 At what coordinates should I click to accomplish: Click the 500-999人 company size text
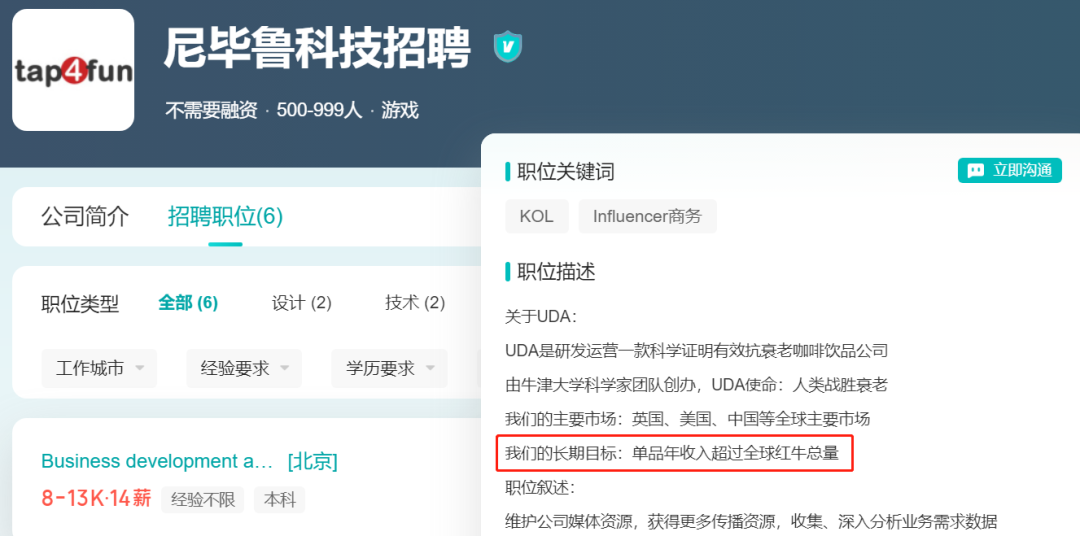[x=319, y=110]
